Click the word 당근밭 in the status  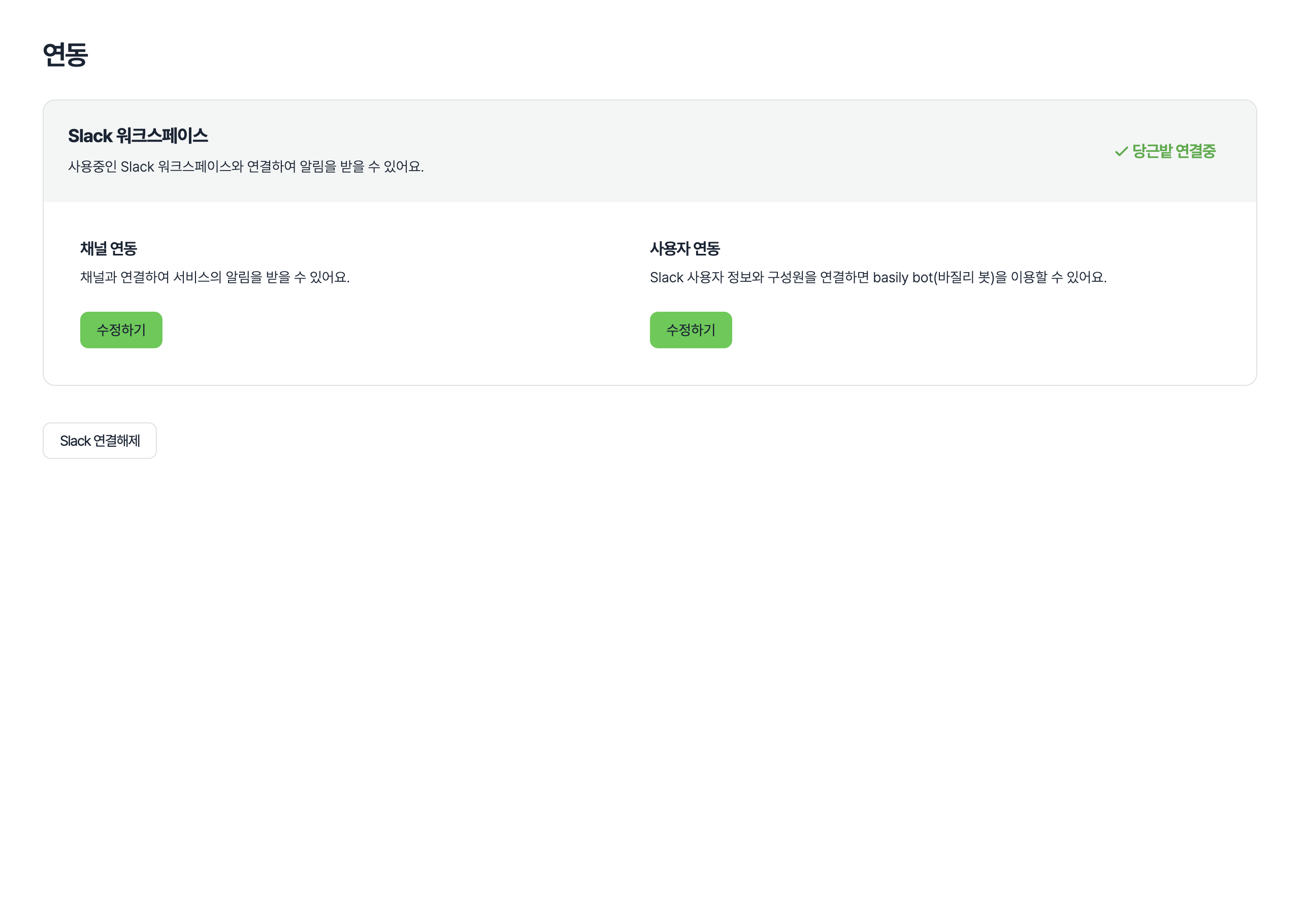pos(1152,151)
